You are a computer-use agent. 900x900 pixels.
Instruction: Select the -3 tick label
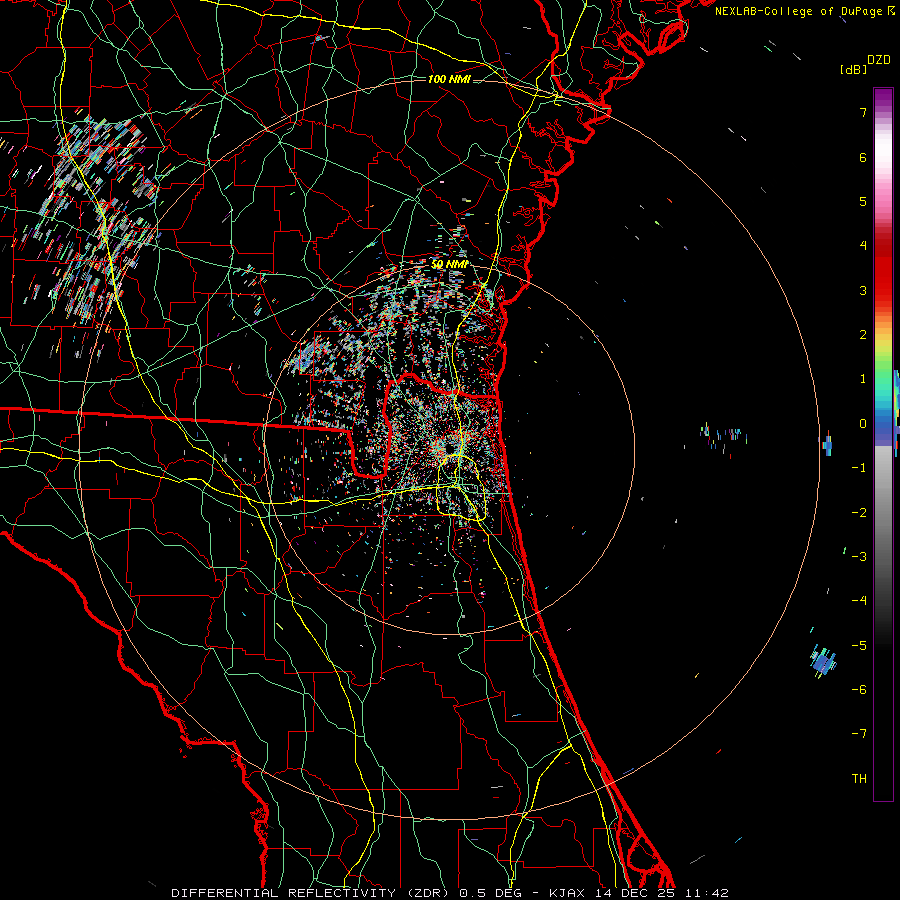[x=859, y=557]
